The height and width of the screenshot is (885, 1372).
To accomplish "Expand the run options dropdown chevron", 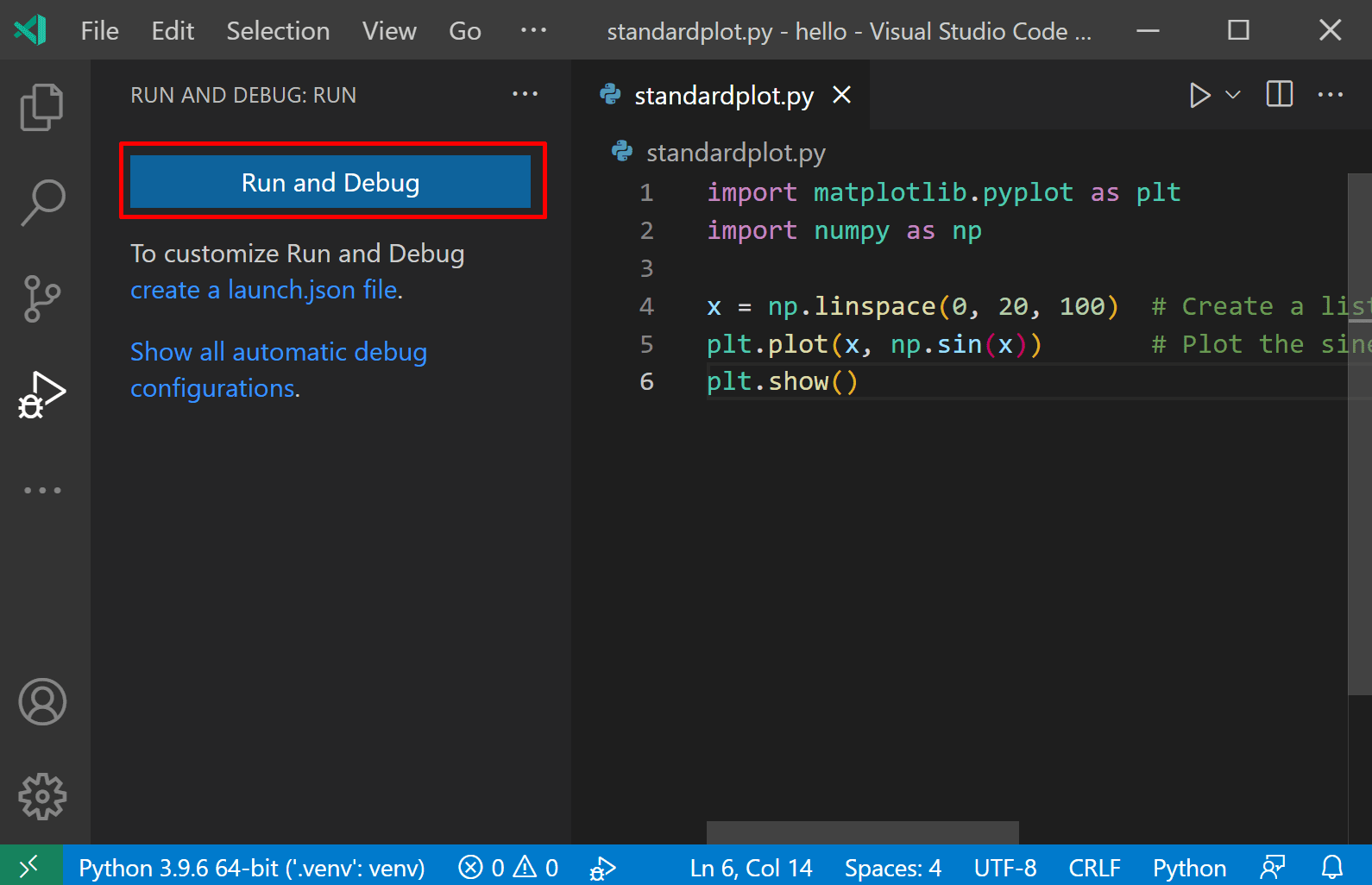I will click(1233, 95).
